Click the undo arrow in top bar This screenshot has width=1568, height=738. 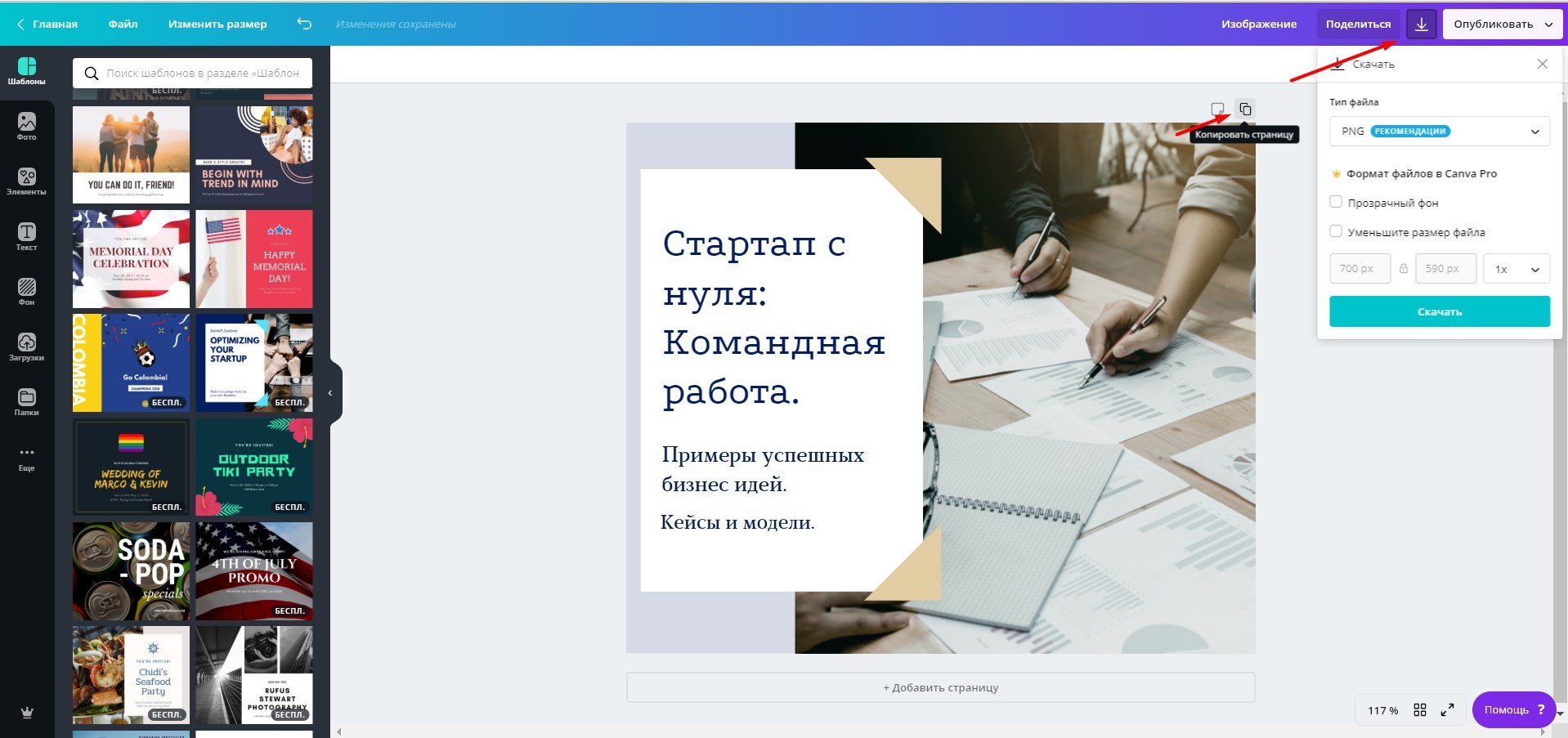click(x=304, y=24)
